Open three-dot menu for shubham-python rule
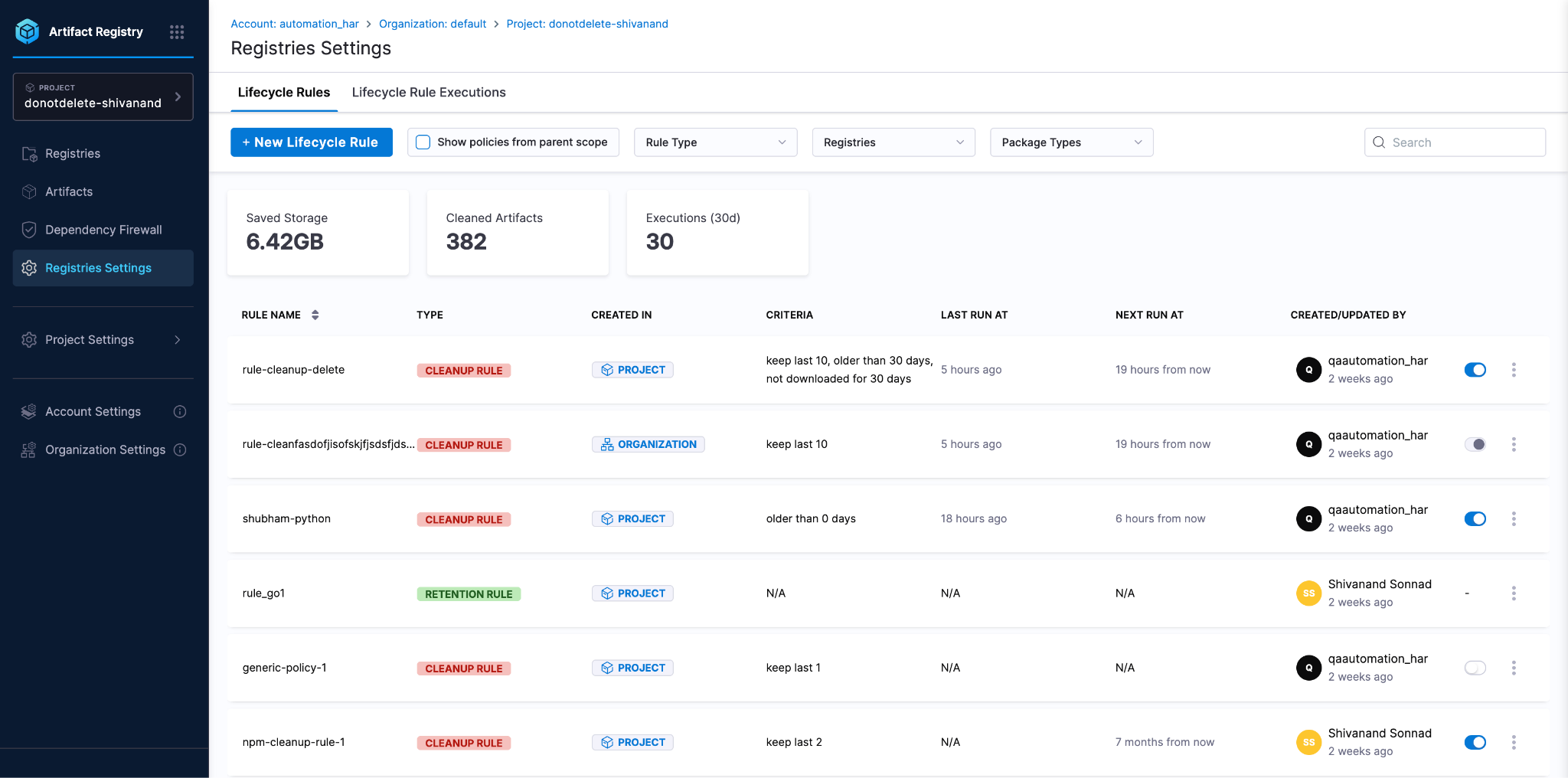Image resolution: width=1568 pixels, height=778 pixels. [1514, 519]
